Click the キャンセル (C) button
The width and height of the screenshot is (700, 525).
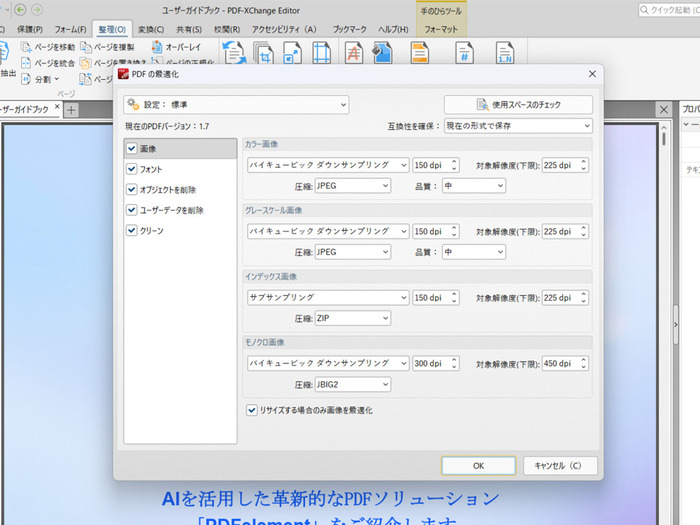(560, 466)
